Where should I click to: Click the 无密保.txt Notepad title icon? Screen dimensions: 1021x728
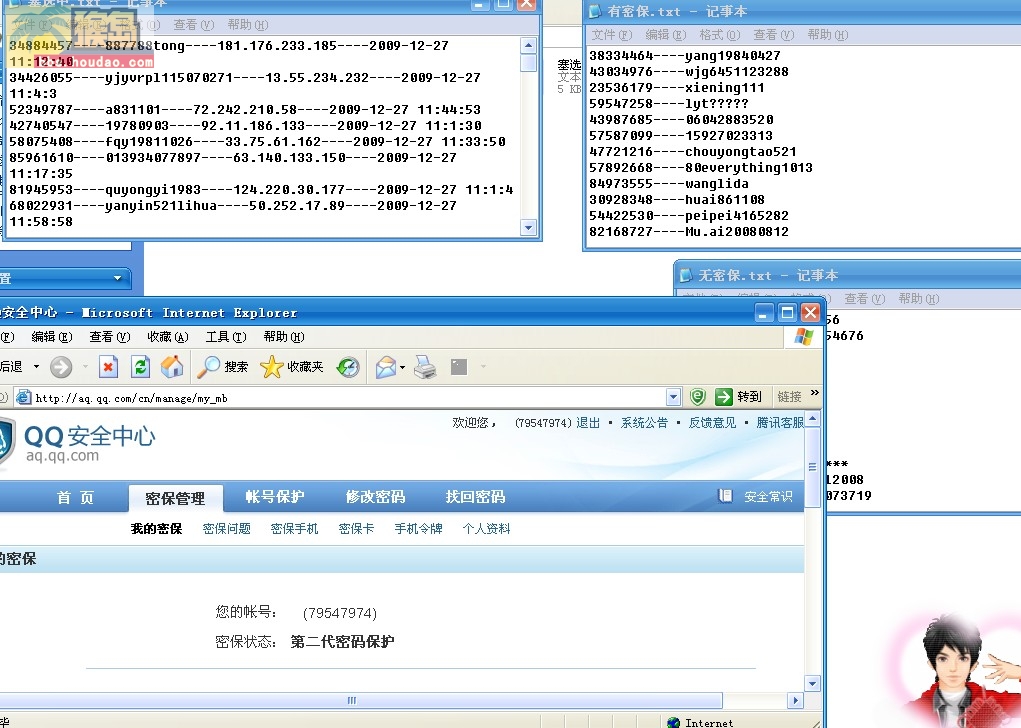tap(686, 275)
